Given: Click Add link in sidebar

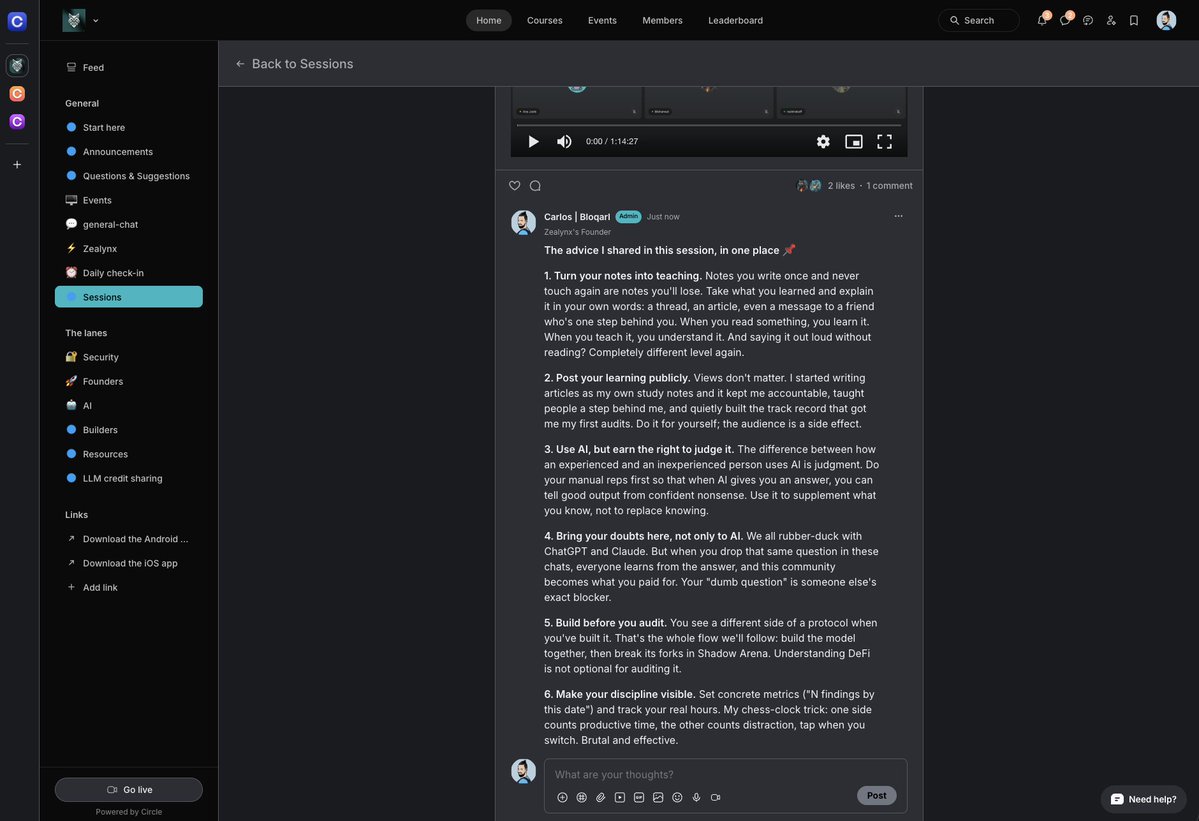Looking at the screenshot, I should 128,587.
